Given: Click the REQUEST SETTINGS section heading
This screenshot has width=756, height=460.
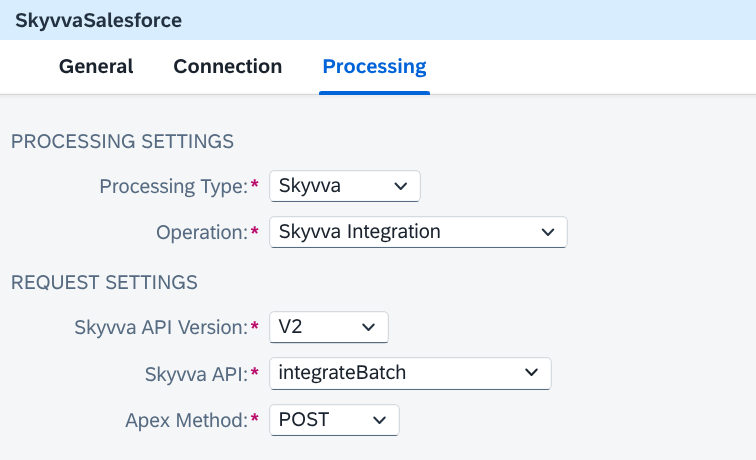Looking at the screenshot, I should (x=104, y=283).
